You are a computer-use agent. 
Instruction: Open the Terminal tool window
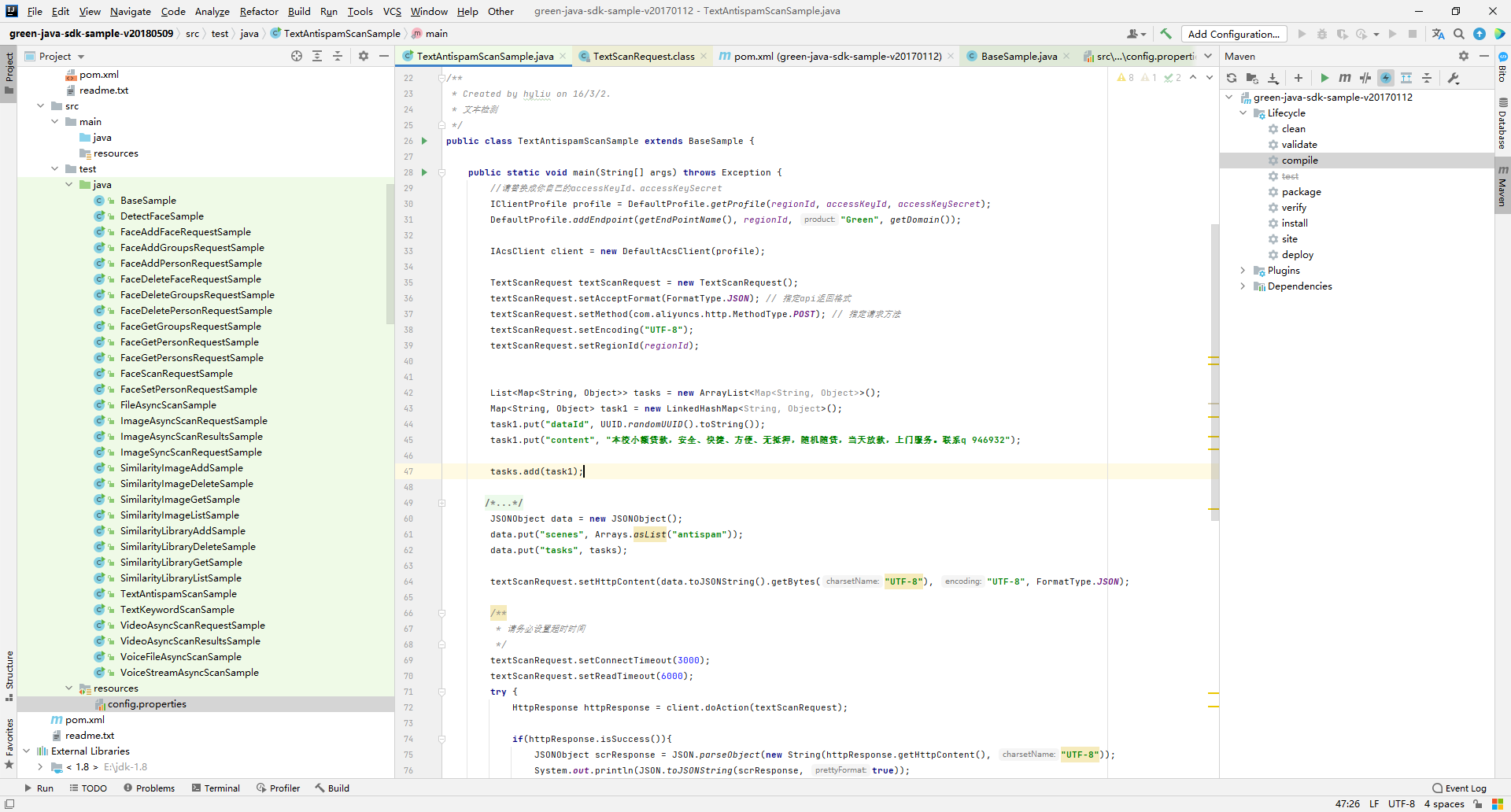click(x=216, y=788)
